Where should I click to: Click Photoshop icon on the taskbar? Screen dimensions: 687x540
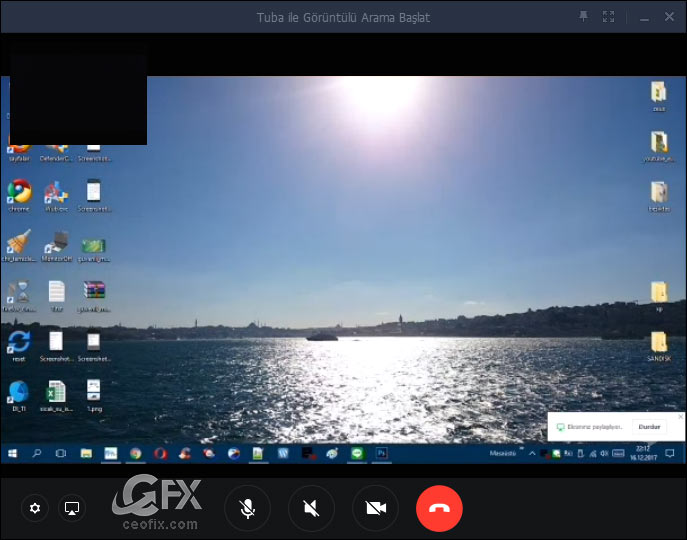pyautogui.click(x=381, y=453)
